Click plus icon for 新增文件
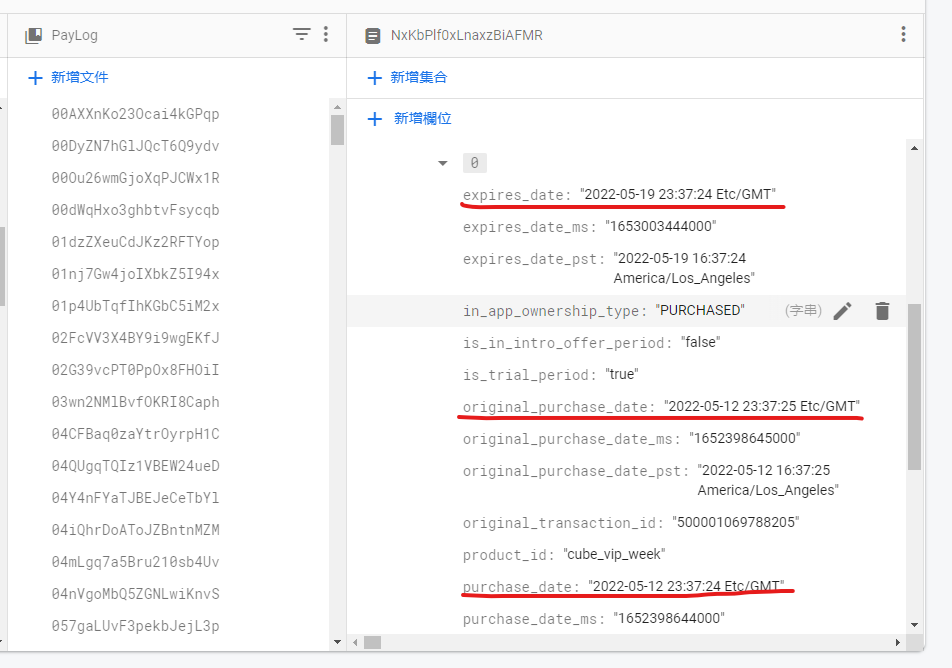 point(36,77)
